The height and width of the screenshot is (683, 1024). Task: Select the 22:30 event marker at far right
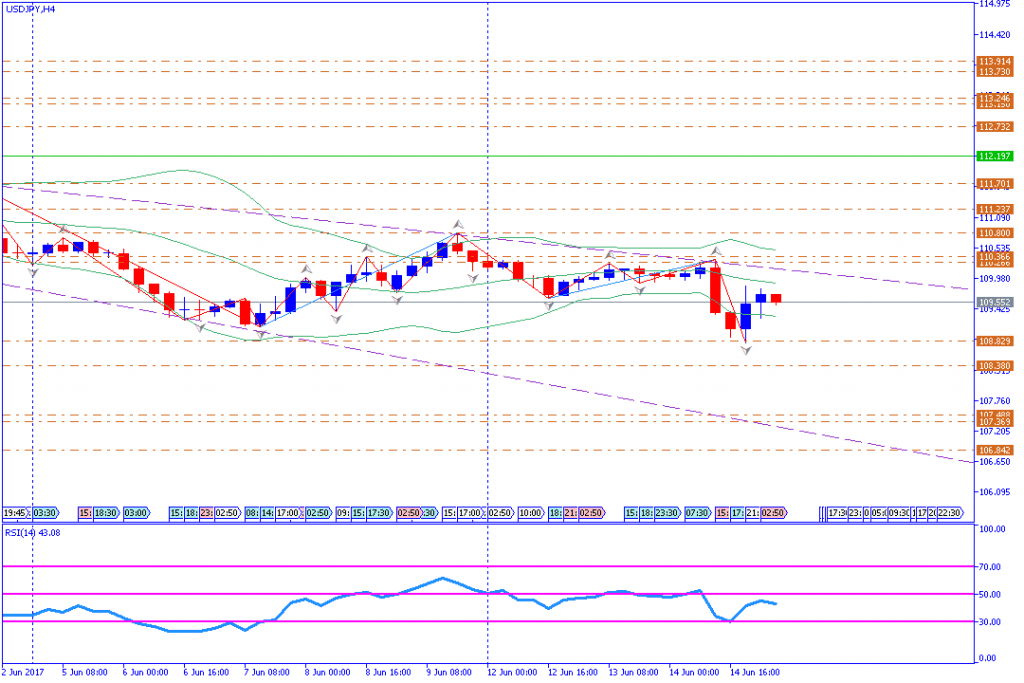tap(949, 513)
